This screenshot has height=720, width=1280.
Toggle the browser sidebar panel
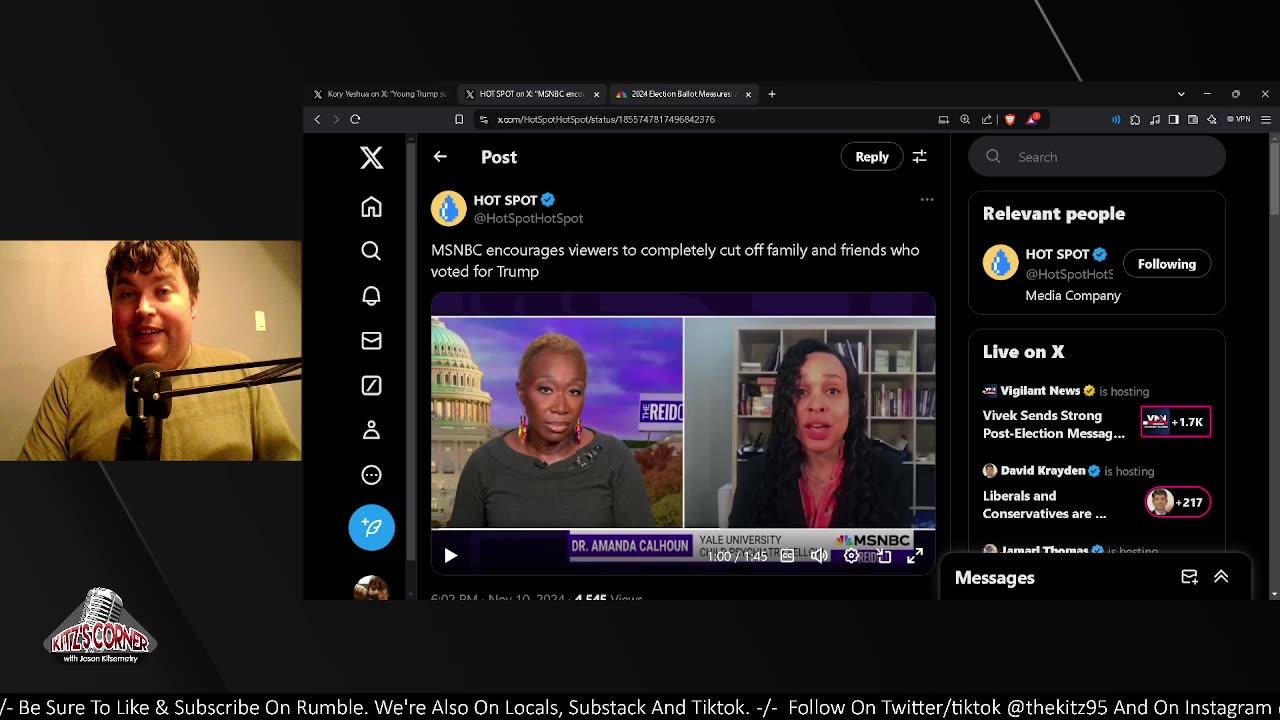1174,119
